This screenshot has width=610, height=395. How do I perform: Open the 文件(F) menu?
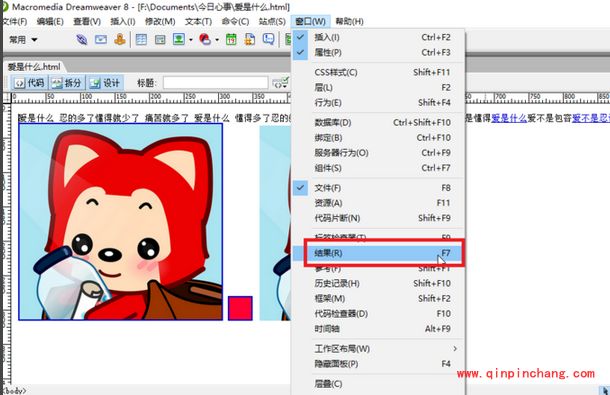[x=14, y=21]
